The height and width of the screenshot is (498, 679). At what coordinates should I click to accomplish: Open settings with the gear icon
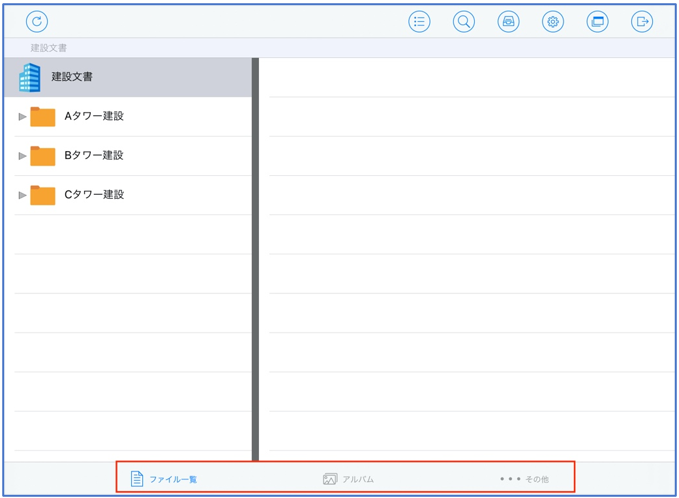(x=553, y=21)
